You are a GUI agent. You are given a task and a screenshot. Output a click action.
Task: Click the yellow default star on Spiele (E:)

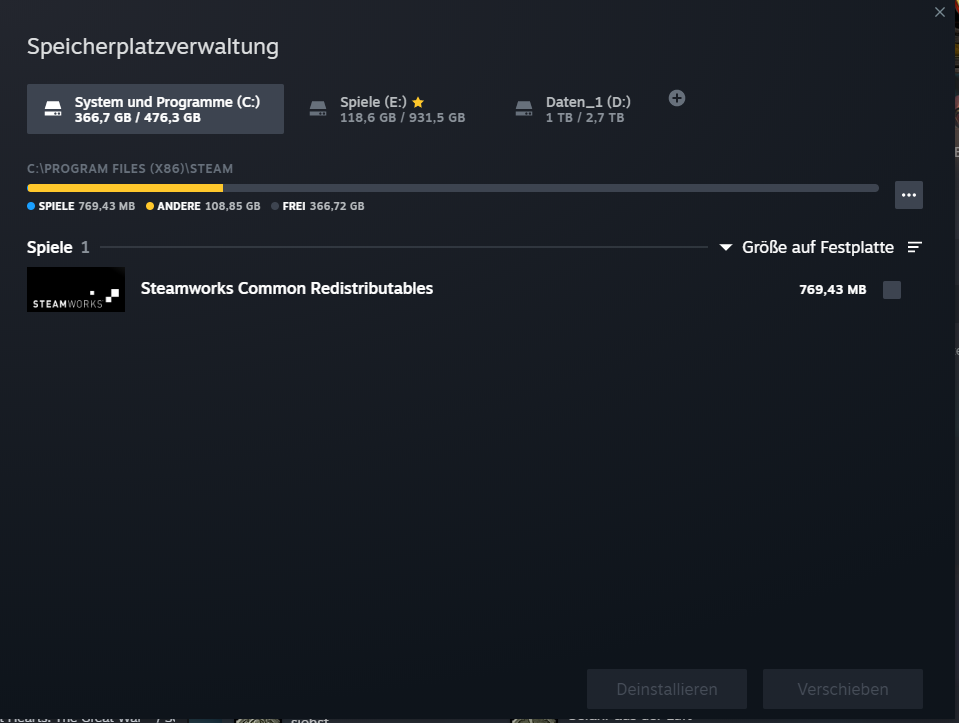(x=418, y=102)
